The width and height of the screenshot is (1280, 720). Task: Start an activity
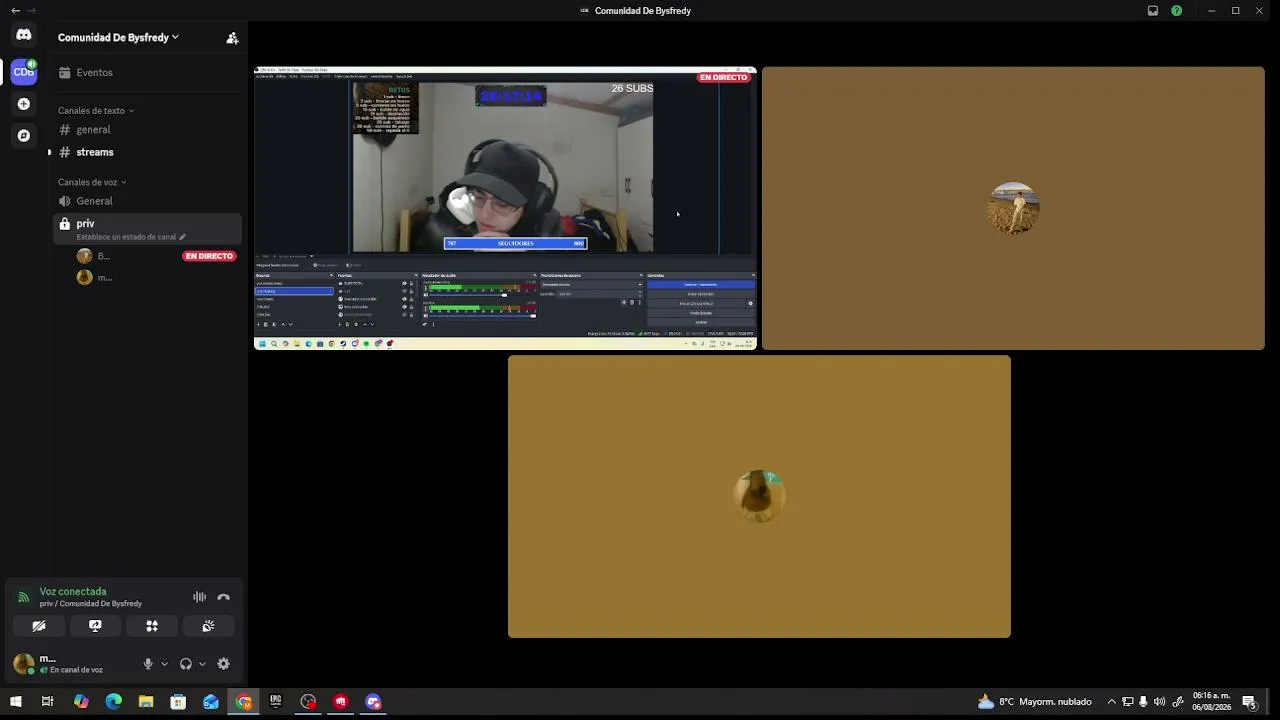[152, 626]
